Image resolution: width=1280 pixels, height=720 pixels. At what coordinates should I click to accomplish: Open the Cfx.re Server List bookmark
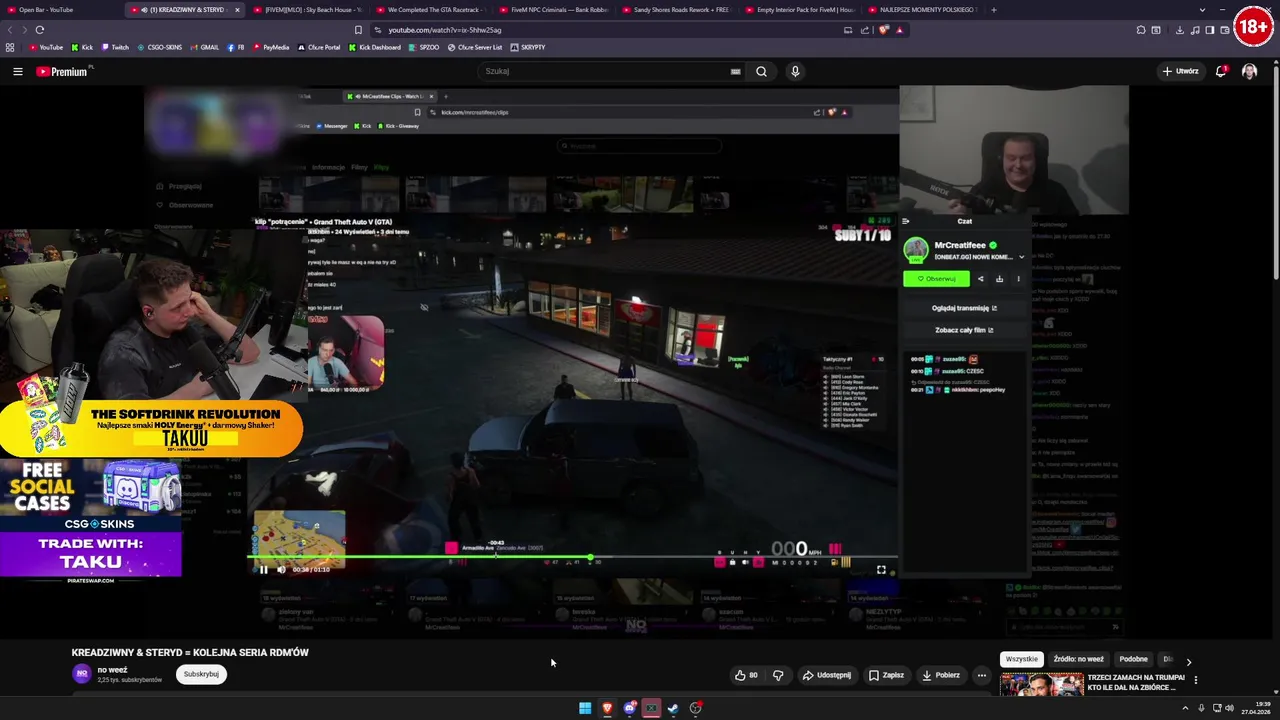click(x=475, y=47)
